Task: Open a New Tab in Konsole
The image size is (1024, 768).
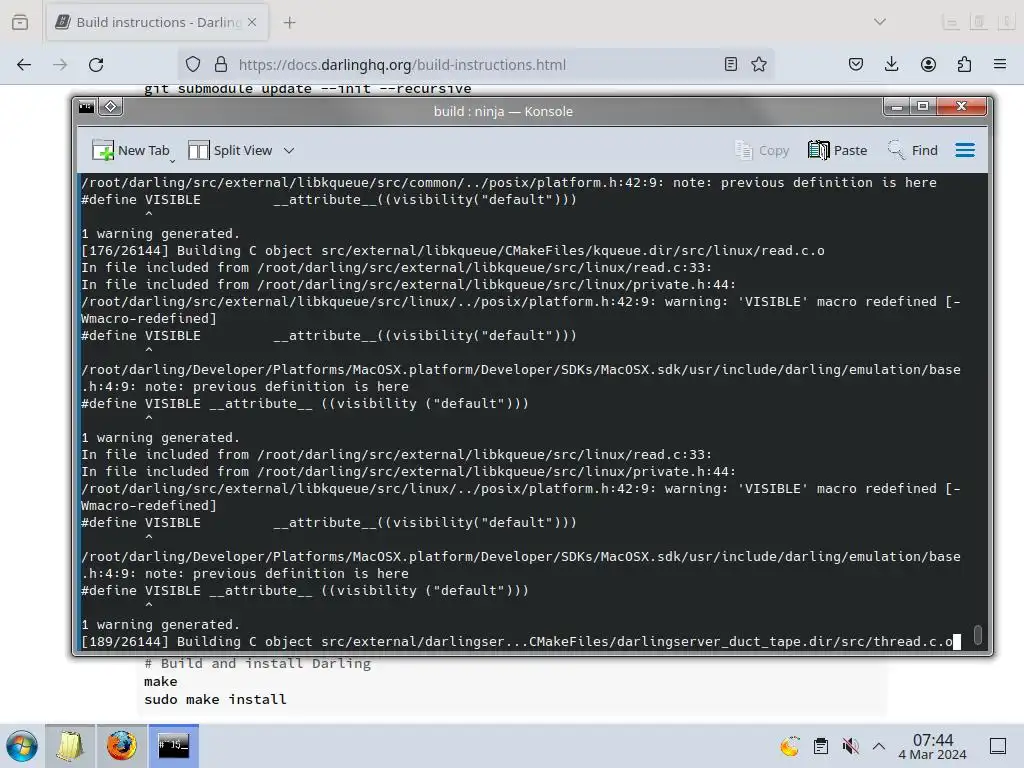Action: pos(131,150)
